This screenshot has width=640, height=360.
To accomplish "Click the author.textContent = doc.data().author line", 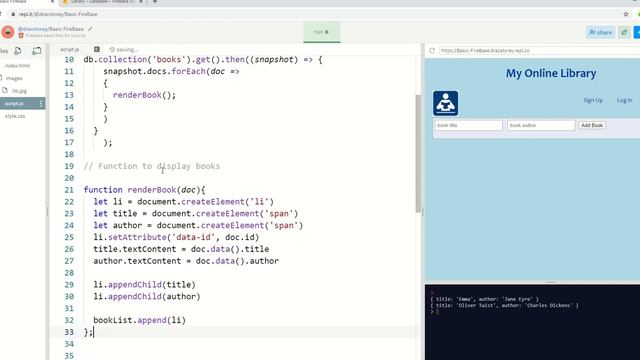I will (x=186, y=261).
